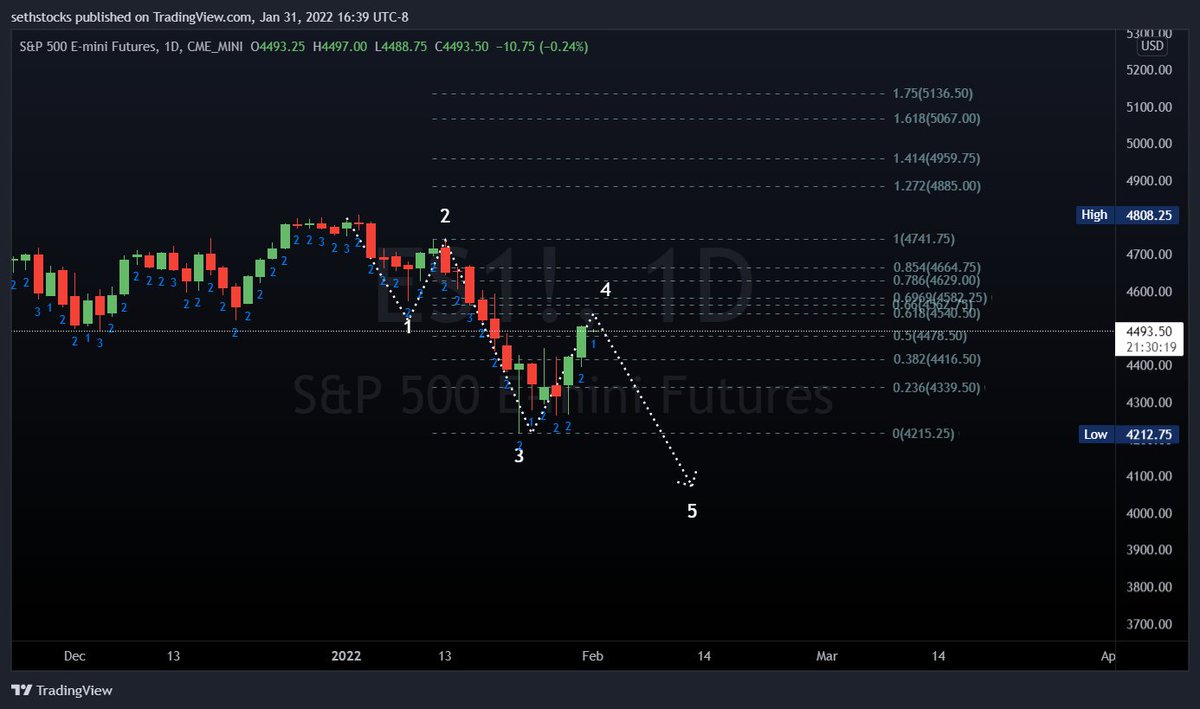Click Fibonacci level 0.382(4416.50)
The image size is (1200, 709).
click(936, 359)
